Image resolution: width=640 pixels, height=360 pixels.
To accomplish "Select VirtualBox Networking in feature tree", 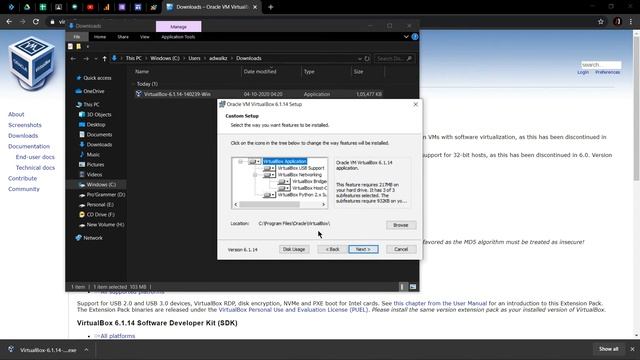I will pos(300,175).
